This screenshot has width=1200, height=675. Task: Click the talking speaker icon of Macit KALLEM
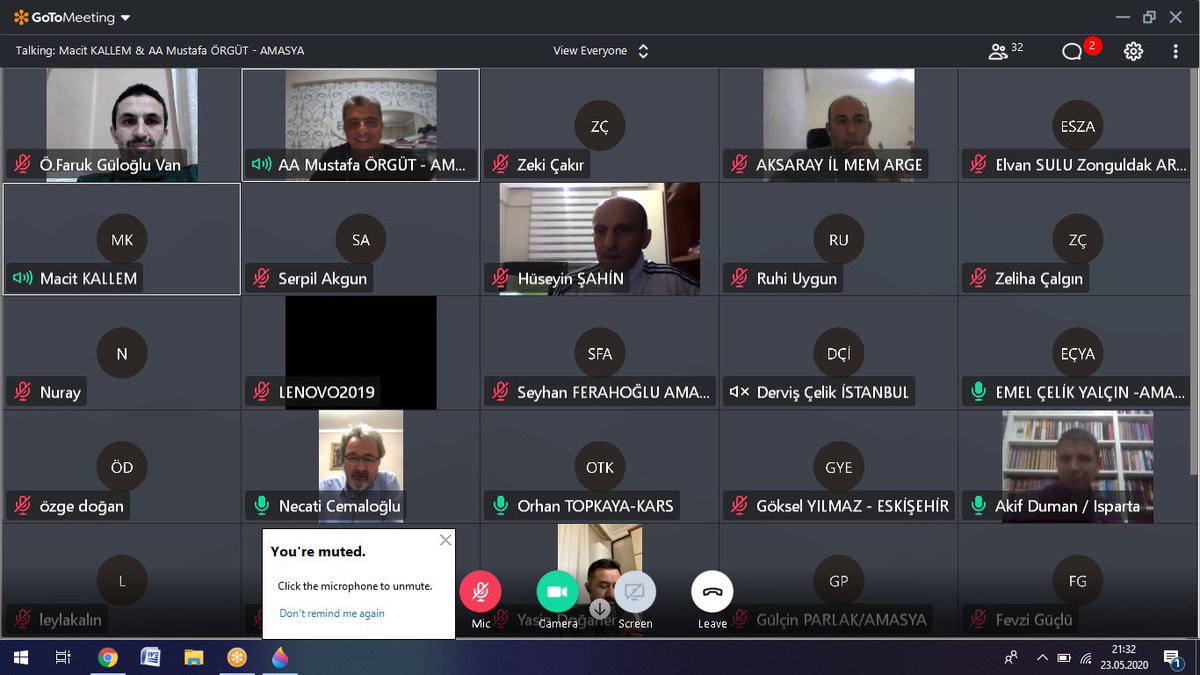tap(23, 278)
